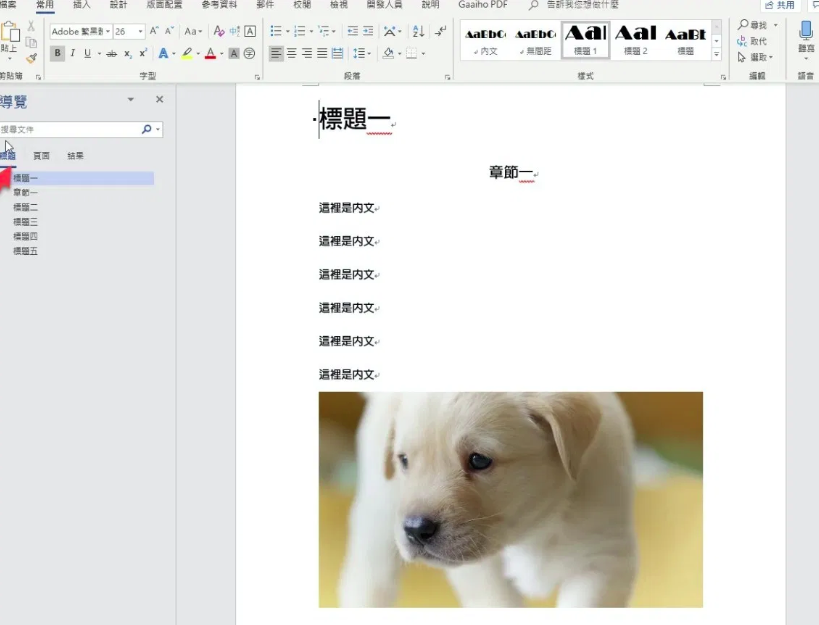Toggle Bold formatting
This screenshot has height=625, width=819.
[57, 53]
